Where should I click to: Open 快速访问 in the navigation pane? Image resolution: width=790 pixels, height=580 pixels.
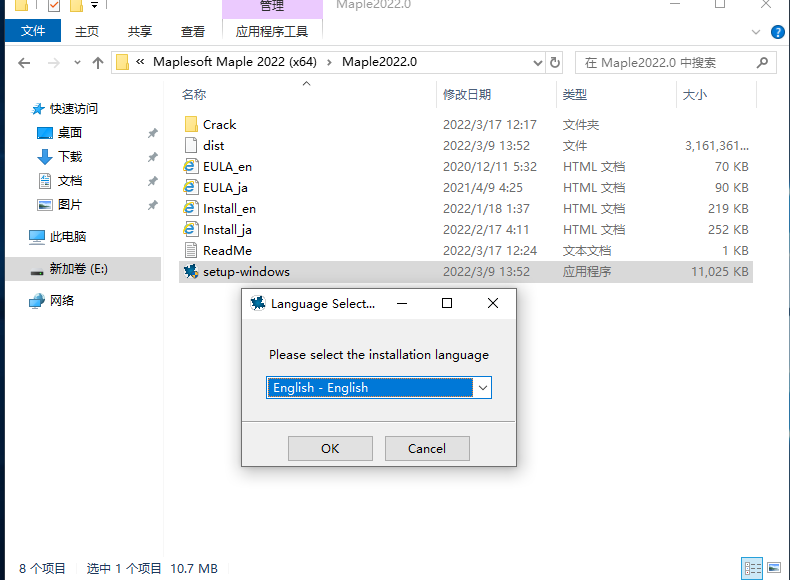coord(74,109)
